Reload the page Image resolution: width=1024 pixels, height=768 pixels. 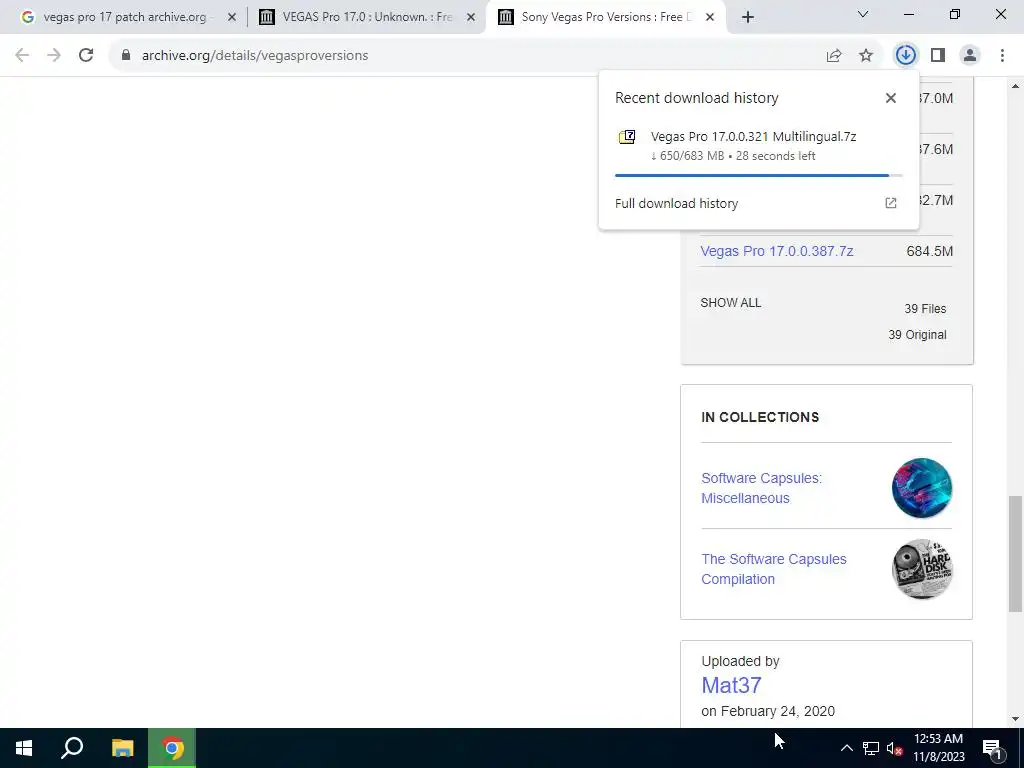pyautogui.click(x=86, y=56)
